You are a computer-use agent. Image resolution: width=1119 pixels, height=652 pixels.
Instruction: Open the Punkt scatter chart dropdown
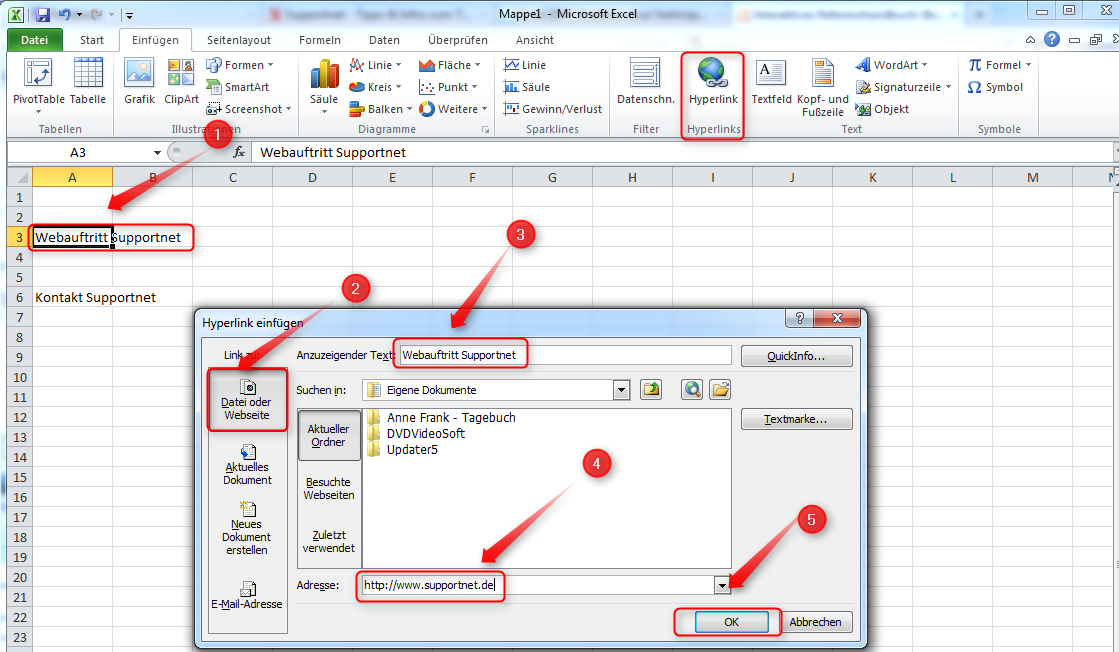[x=448, y=87]
